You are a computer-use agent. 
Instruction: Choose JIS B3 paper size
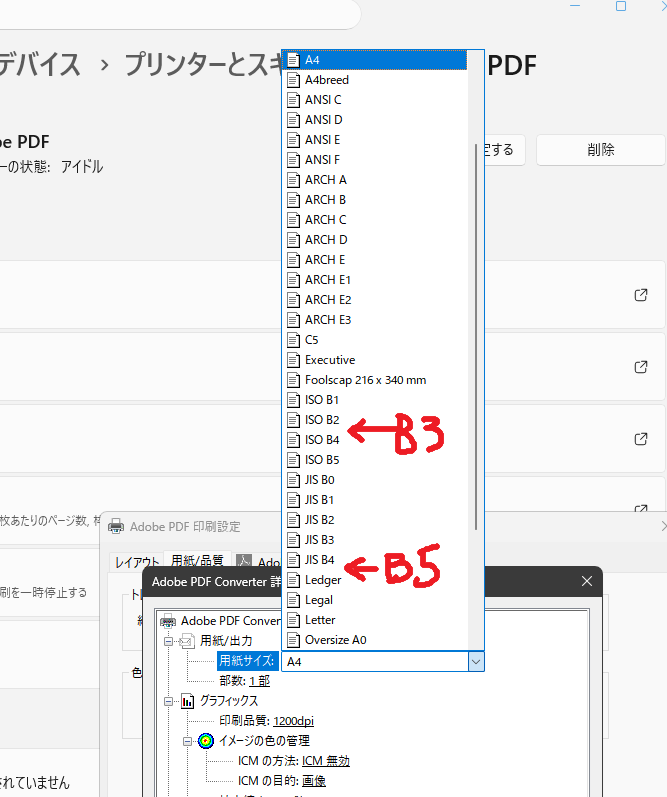(x=375, y=540)
